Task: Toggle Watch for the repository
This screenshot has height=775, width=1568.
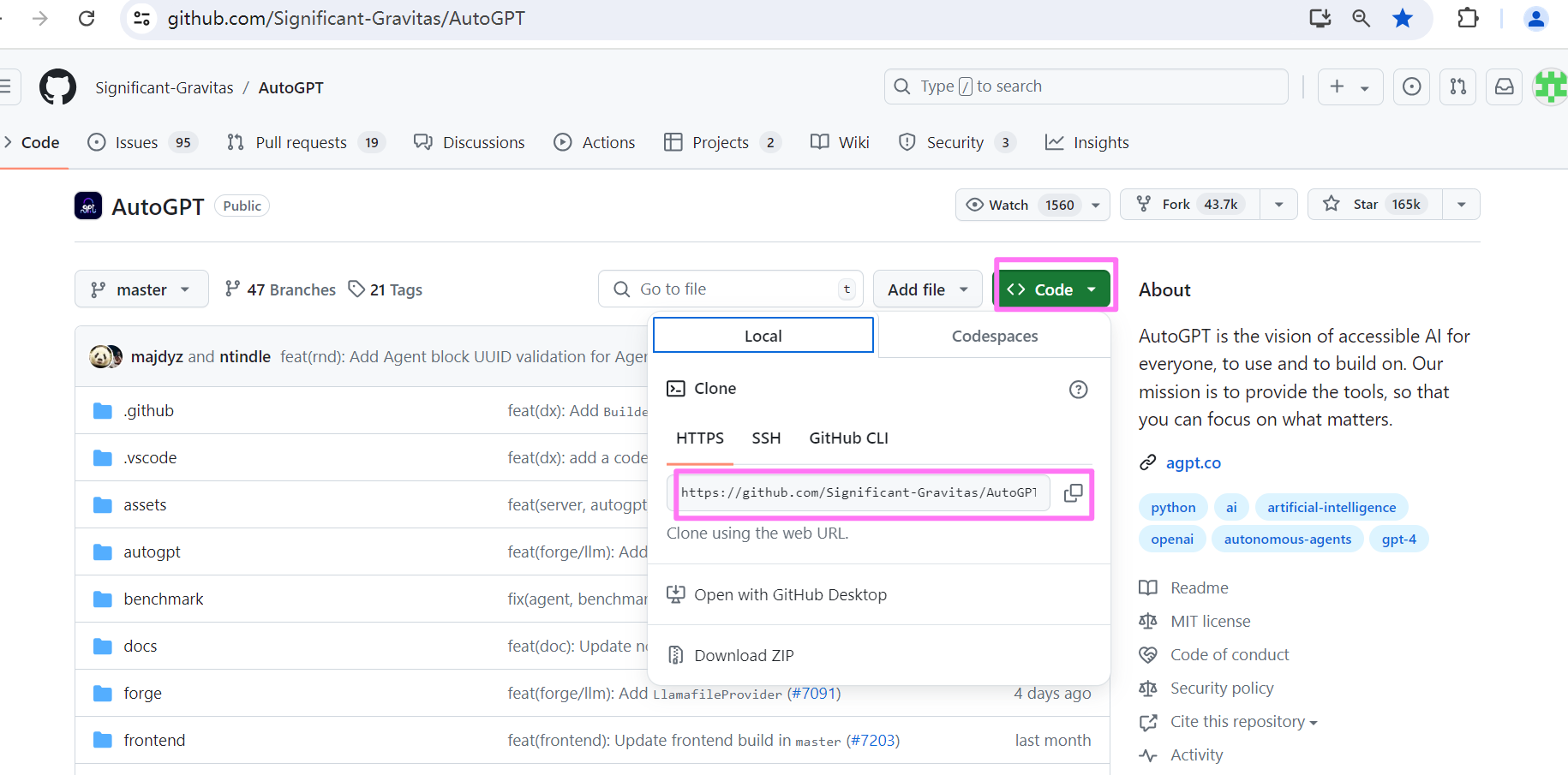Action: click(x=1020, y=205)
